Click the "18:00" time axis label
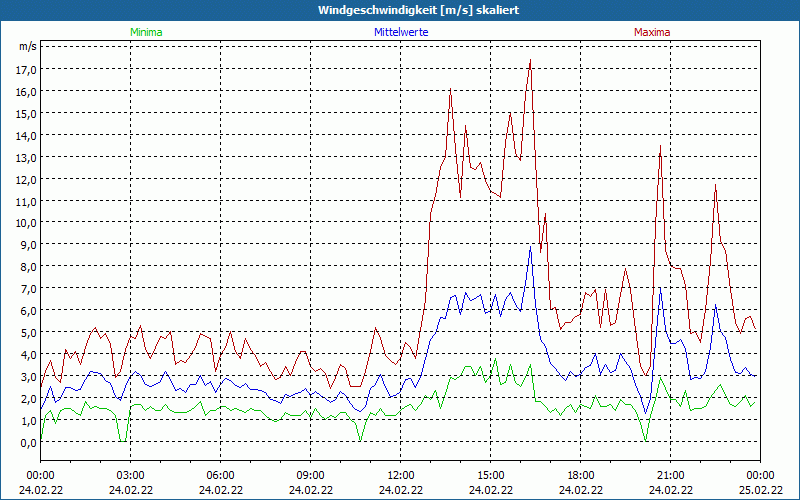Image resolution: width=800 pixels, height=500 pixels. tap(581, 476)
